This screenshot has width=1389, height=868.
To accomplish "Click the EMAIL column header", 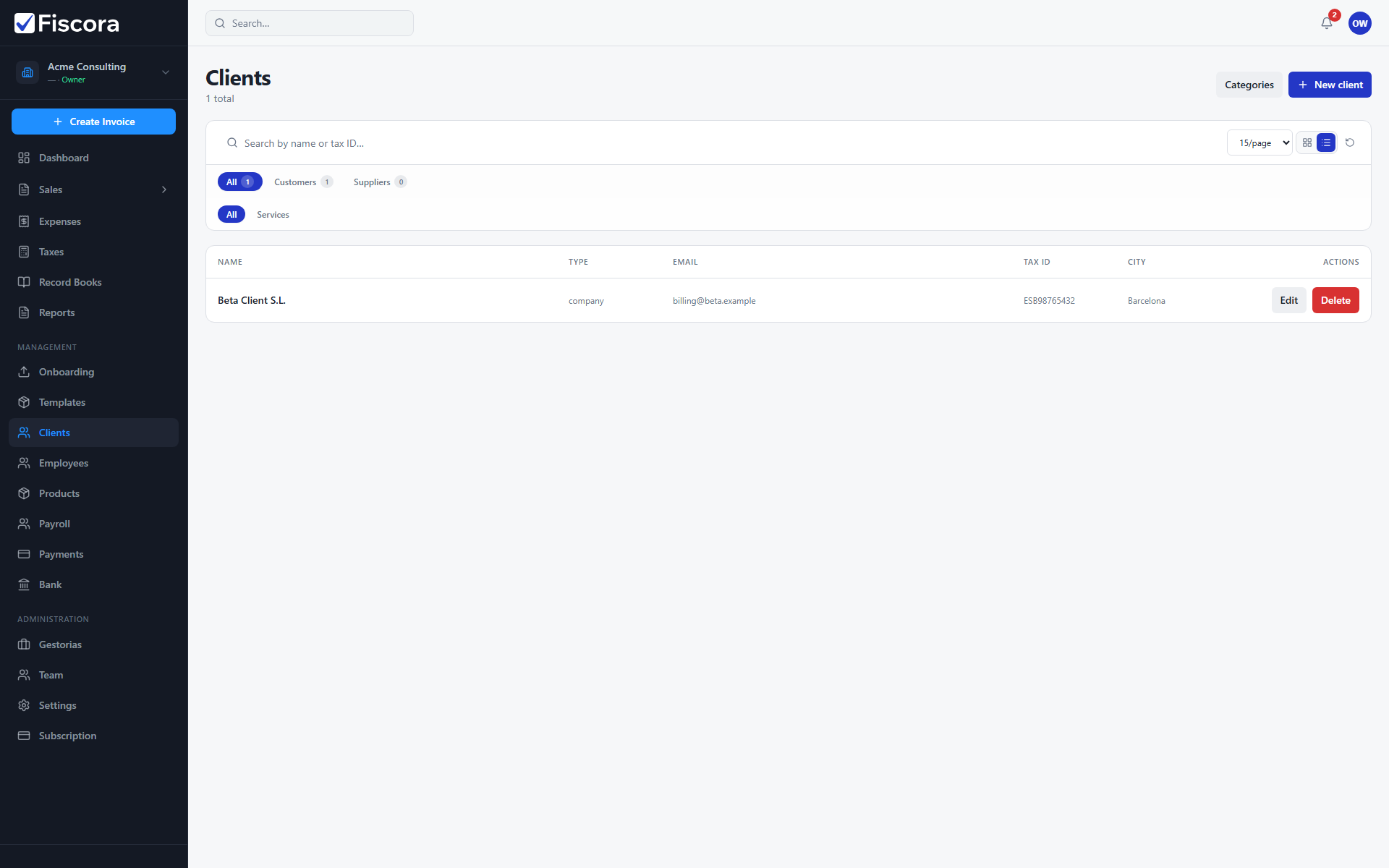I will 685,262.
